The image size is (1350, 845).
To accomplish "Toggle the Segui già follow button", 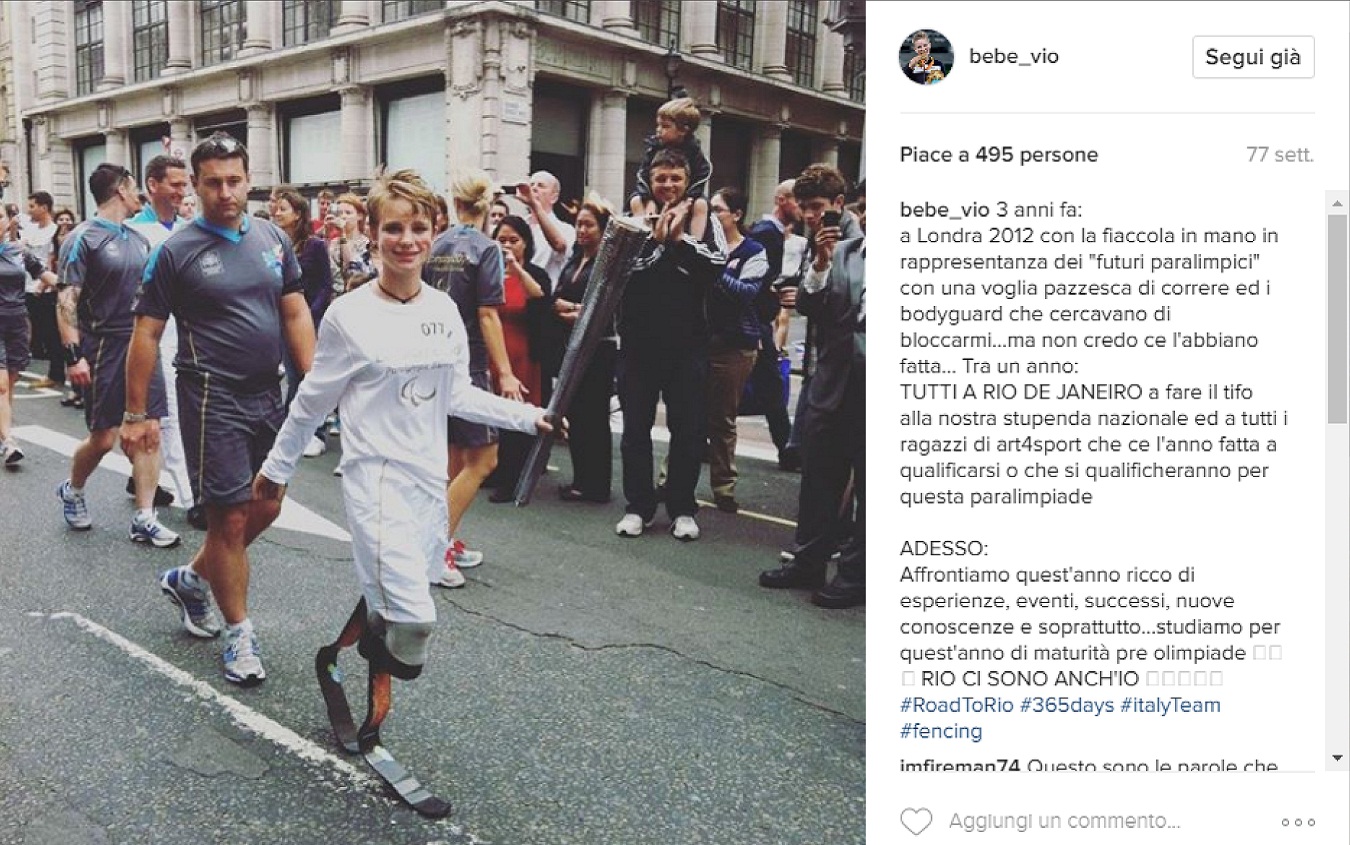I will click(x=1253, y=57).
